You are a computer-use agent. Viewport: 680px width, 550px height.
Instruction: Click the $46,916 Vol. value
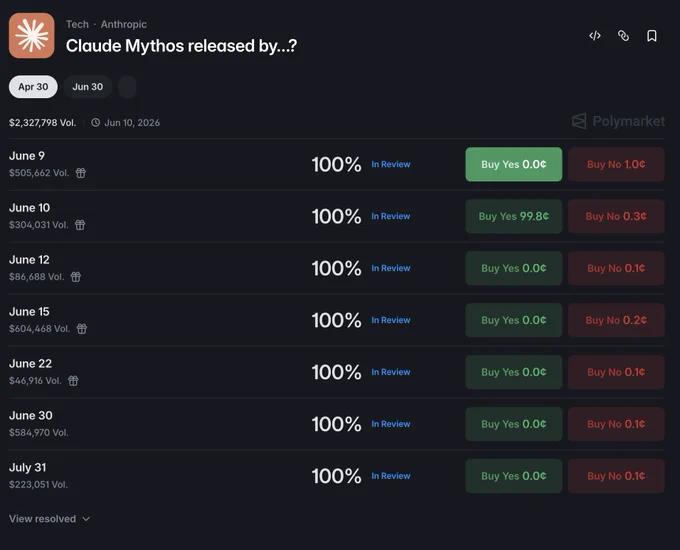click(x=35, y=381)
